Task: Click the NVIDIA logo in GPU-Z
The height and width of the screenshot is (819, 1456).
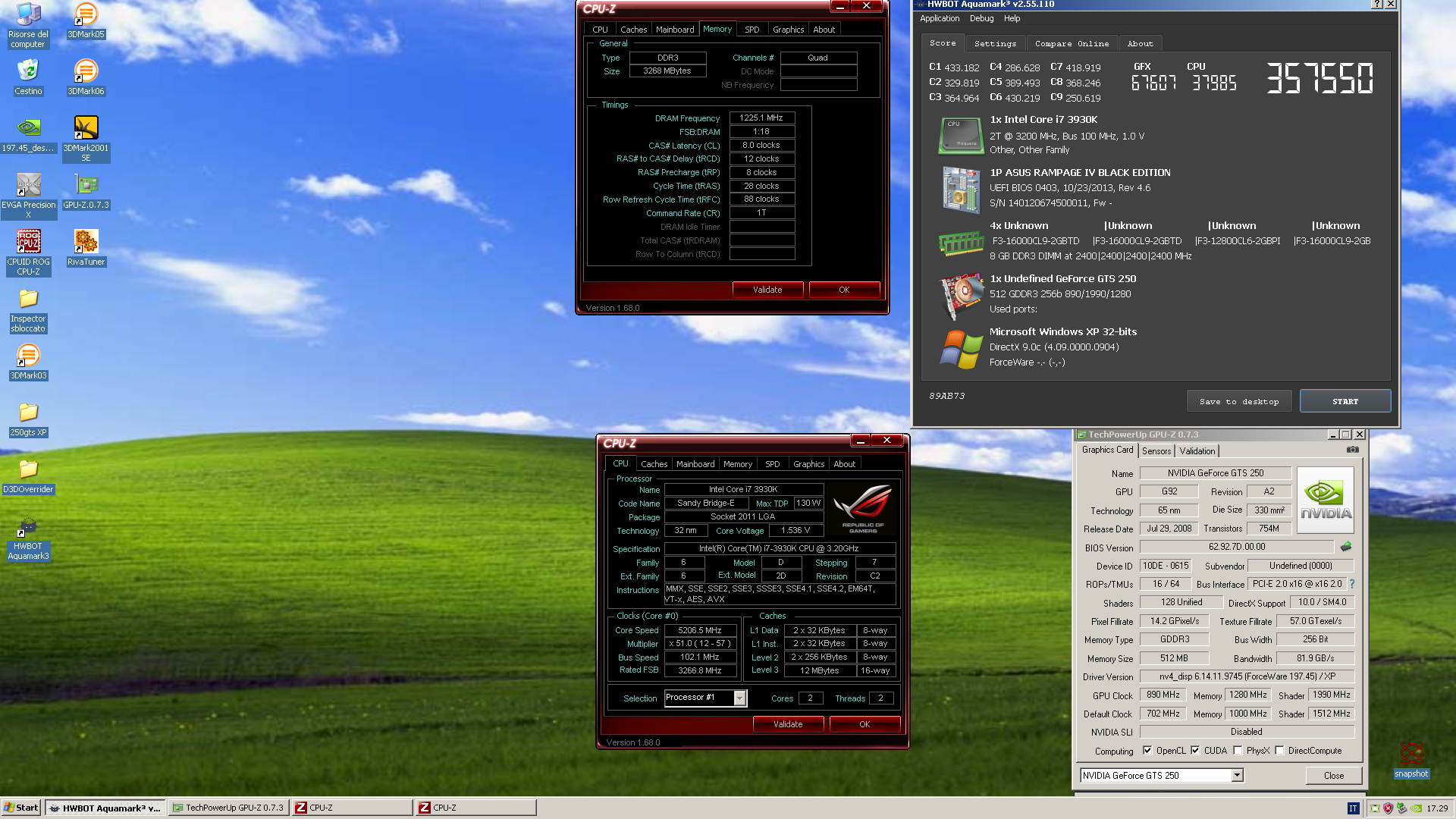Action: point(1326,500)
